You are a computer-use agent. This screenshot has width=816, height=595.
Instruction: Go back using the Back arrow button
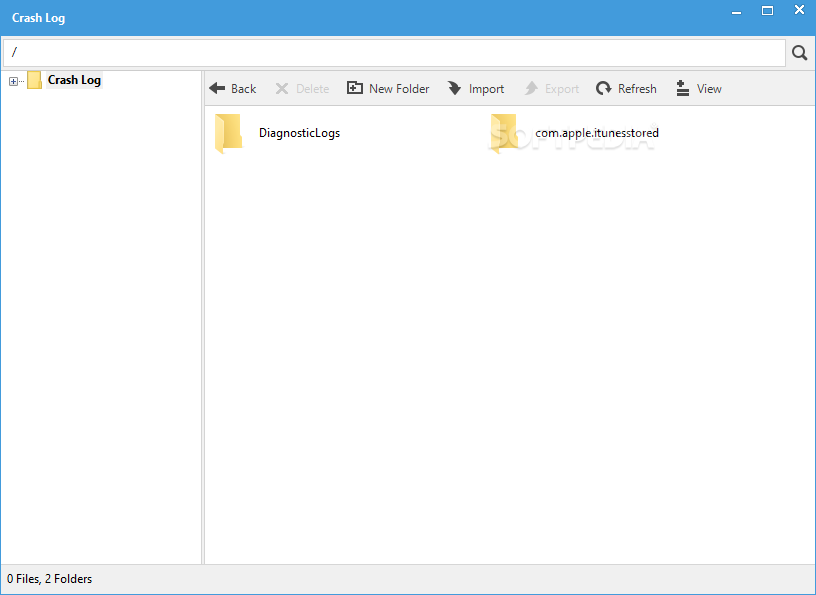[233, 89]
